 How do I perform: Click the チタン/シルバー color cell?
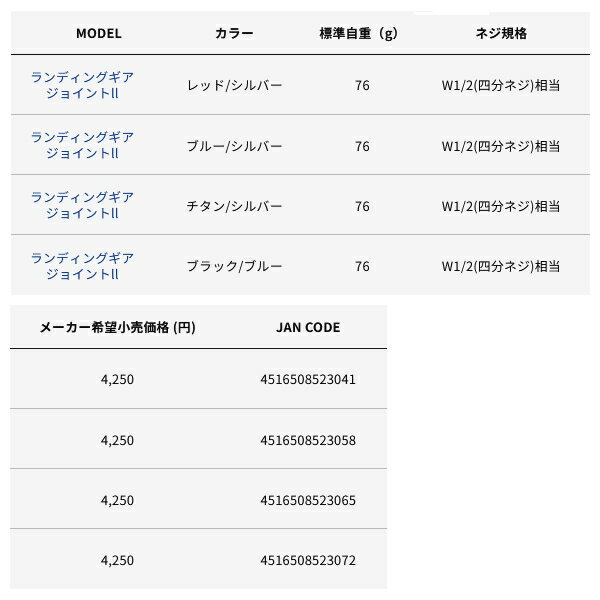[235, 206]
